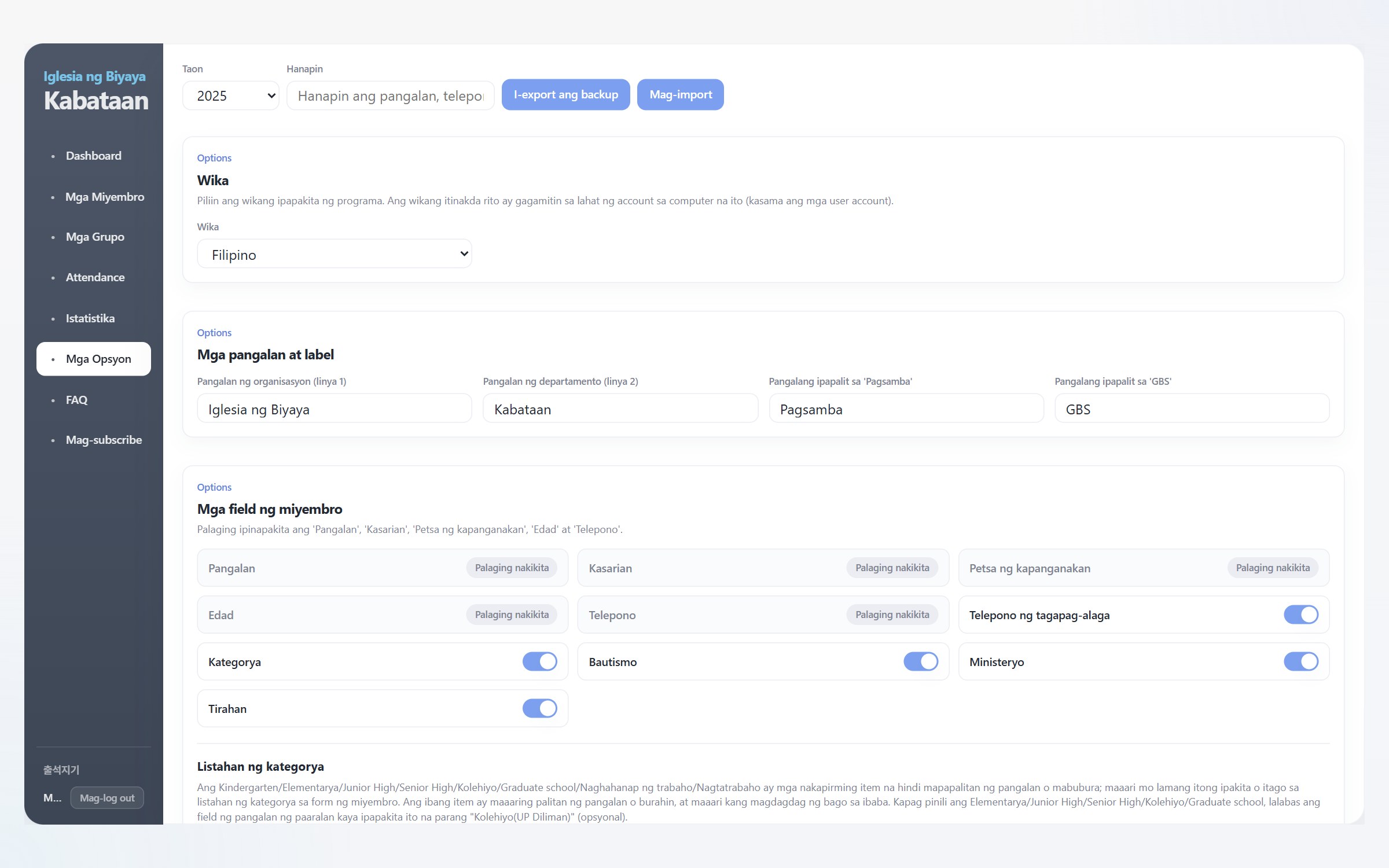
Task: Go to Mga Miyembro in sidebar
Action: (x=93, y=197)
